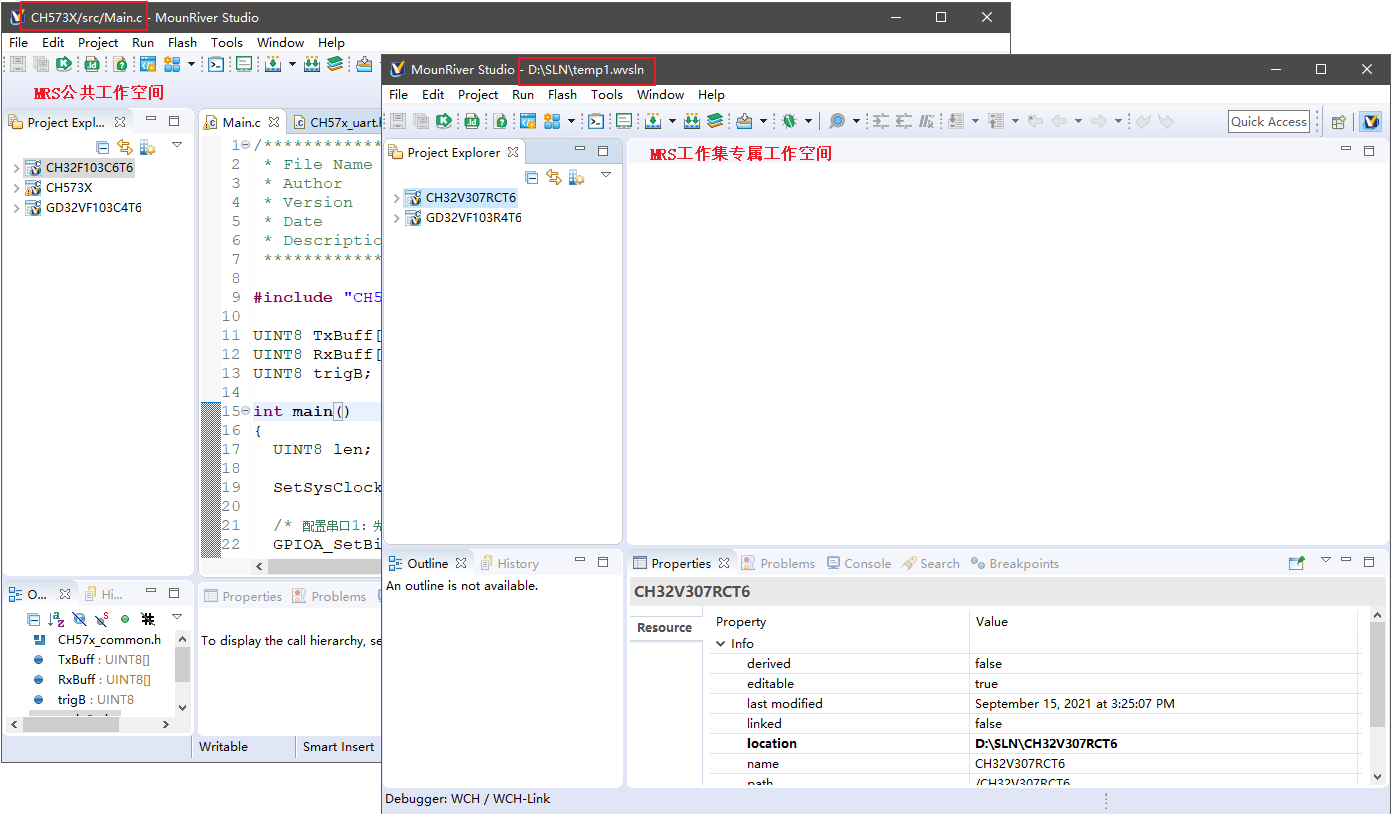Toggle code fold marker at line 15
The width and height of the screenshot is (1392, 814).
pos(246,411)
